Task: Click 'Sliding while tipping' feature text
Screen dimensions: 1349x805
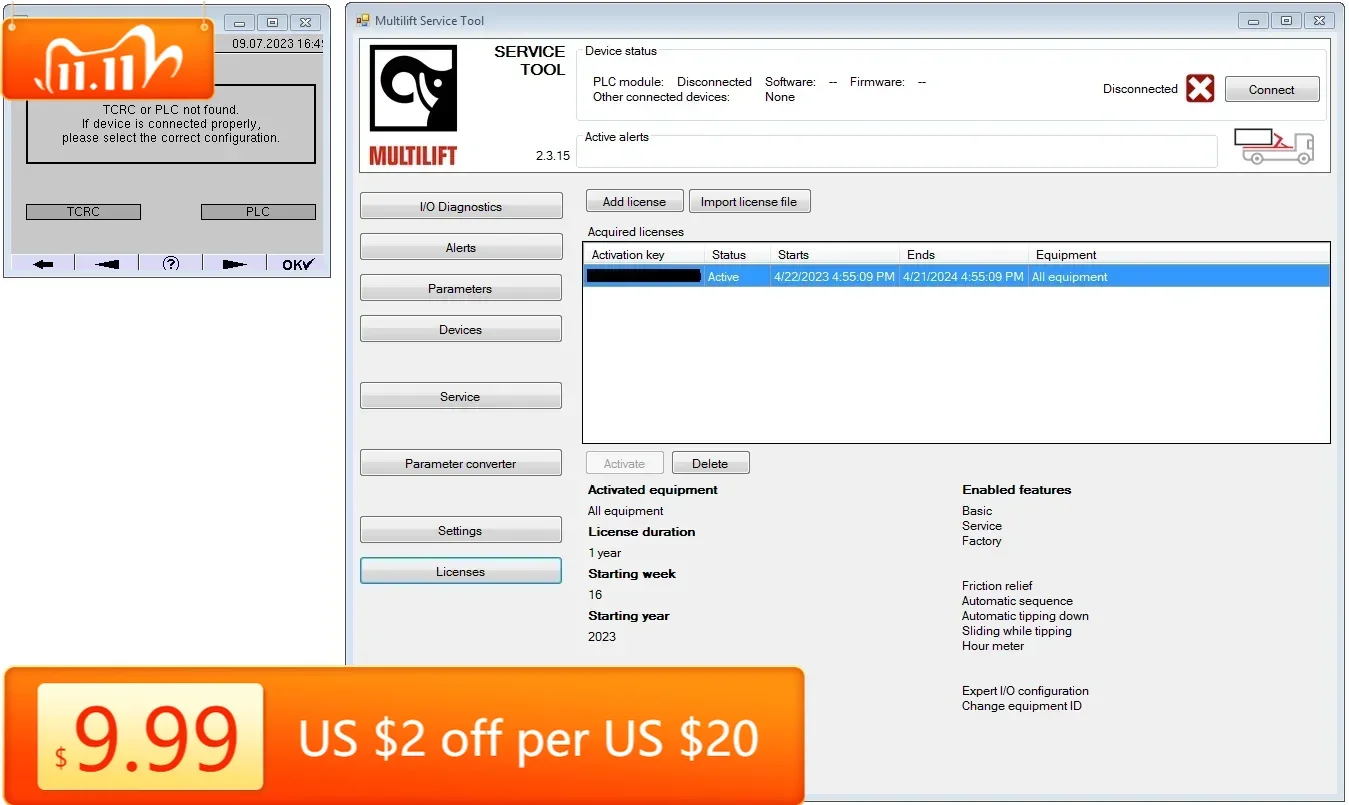Action: [1017, 631]
